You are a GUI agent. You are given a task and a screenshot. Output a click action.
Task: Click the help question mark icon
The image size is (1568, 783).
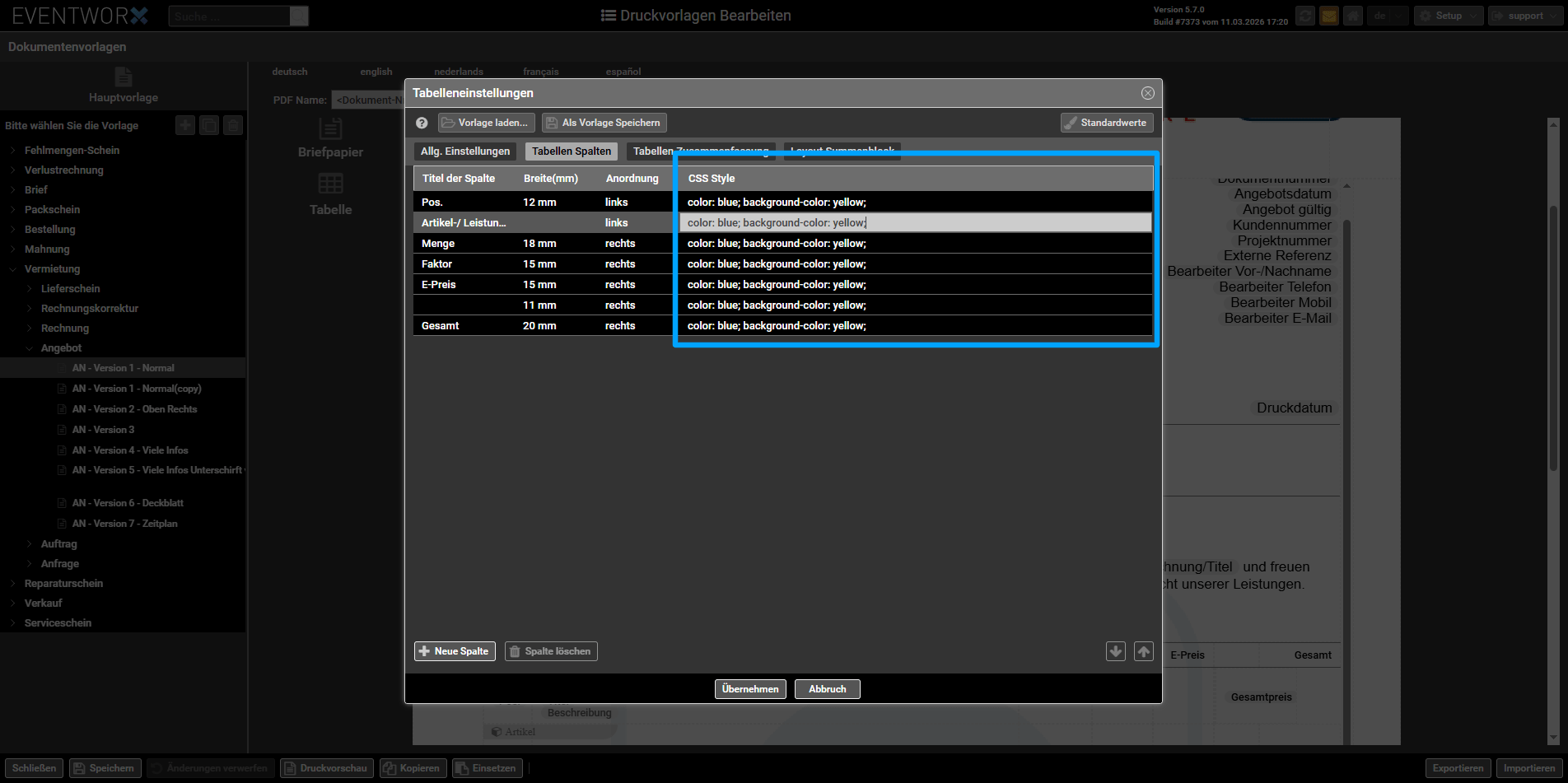[422, 123]
